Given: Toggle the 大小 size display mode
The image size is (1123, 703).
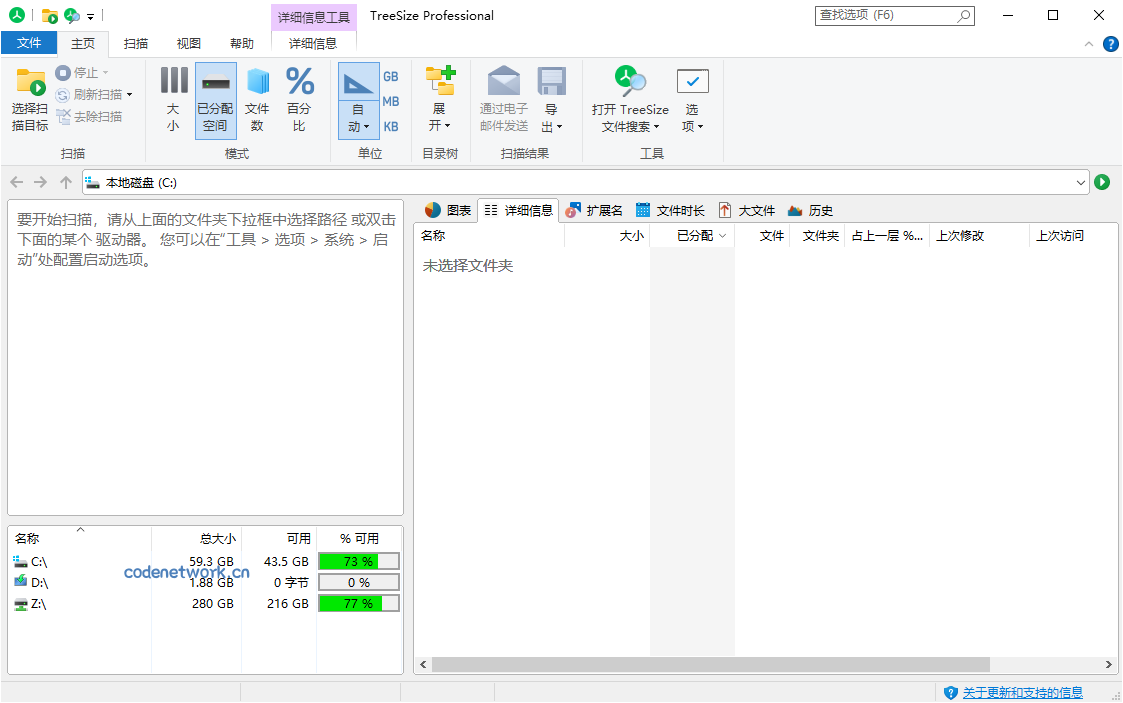Looking at the screenshot, I should [172, 98].
